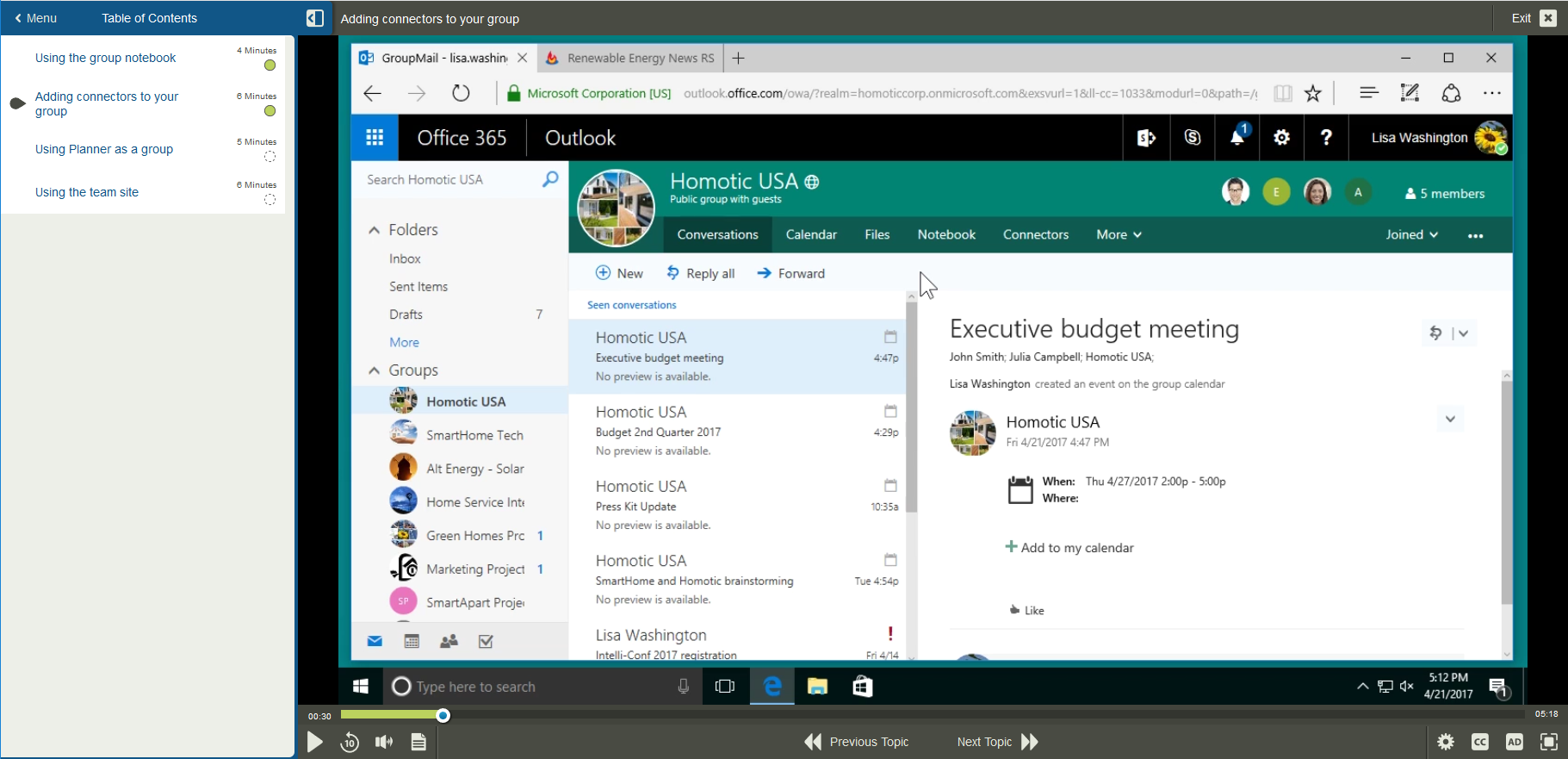Open the Office 365 app launcher
This screenshot has width=1568, height=759.
pos(375,138)
